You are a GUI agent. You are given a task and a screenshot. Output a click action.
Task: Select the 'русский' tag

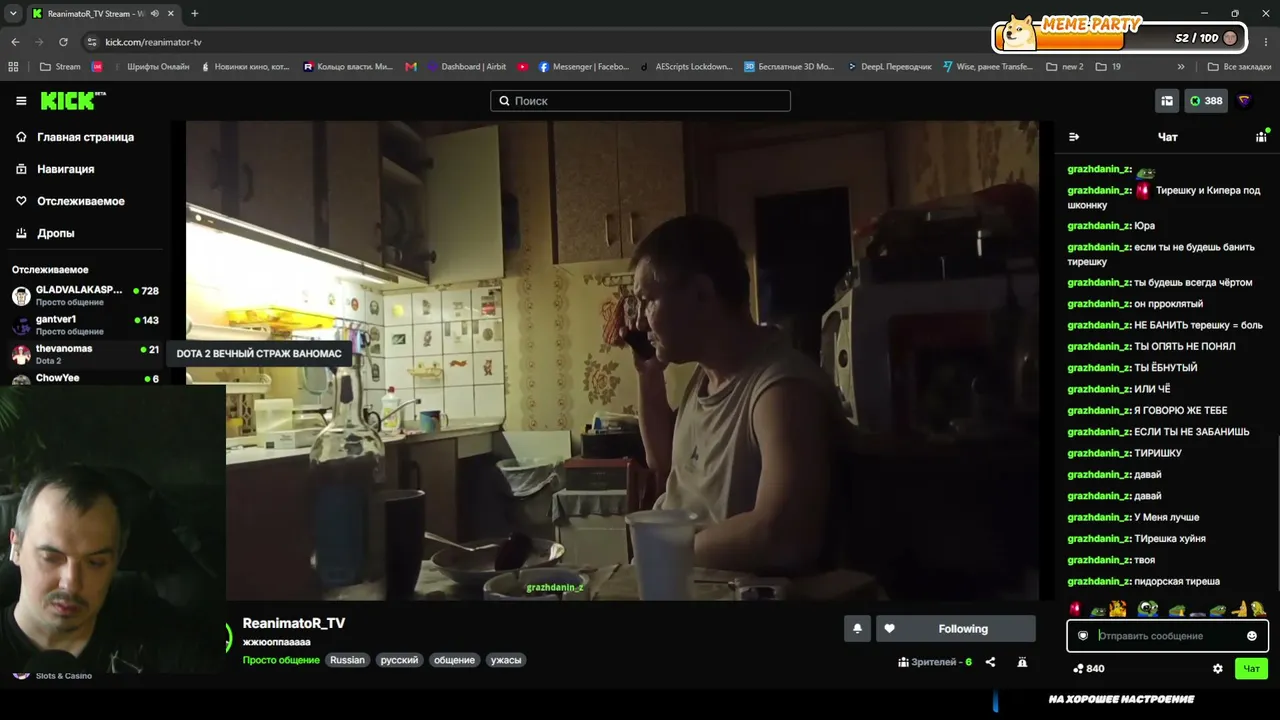point(399,660)
